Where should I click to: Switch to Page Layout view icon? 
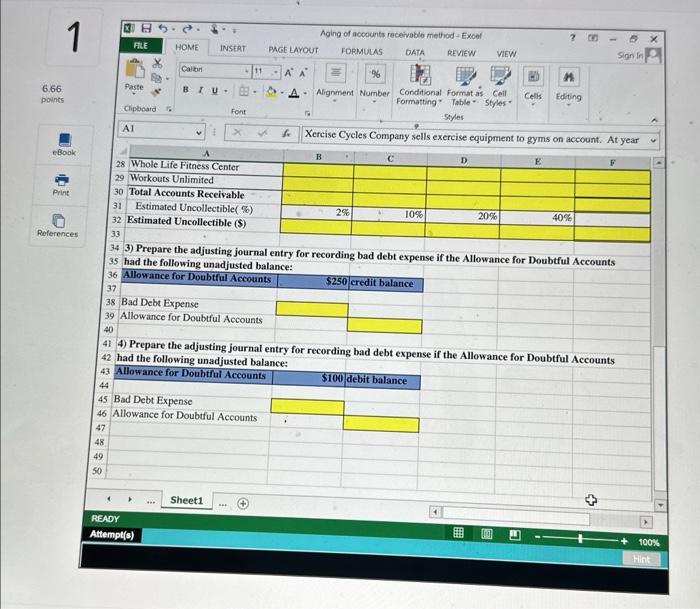[x=487, y=533]
